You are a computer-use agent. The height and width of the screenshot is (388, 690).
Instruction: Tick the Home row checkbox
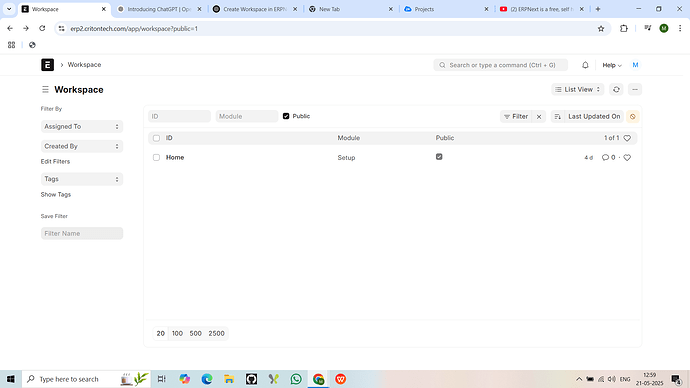point(156,157)
